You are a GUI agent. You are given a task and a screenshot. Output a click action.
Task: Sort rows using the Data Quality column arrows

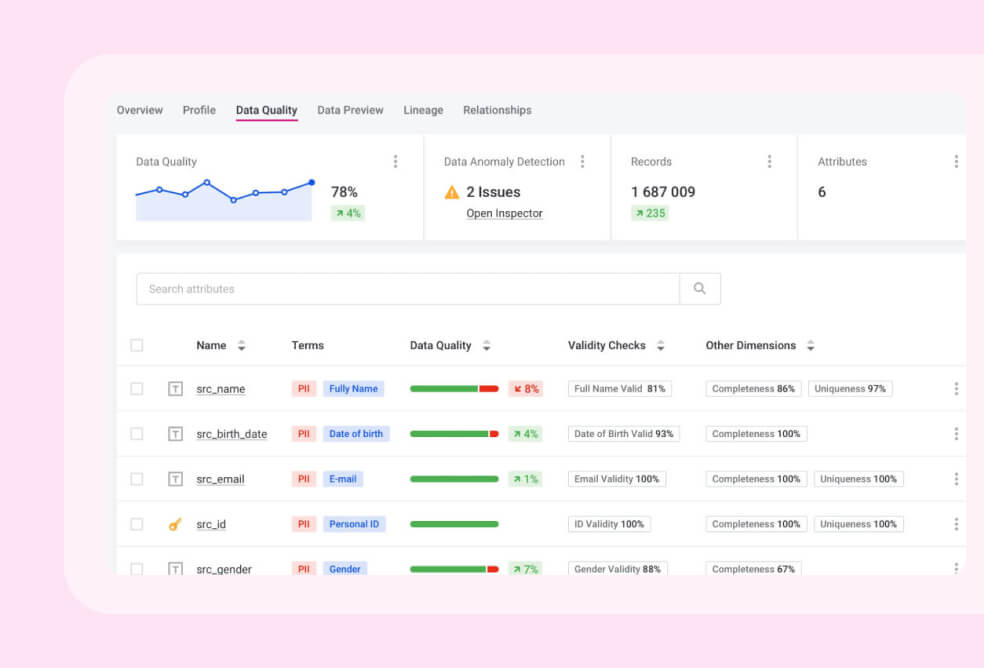coord(487,344)
